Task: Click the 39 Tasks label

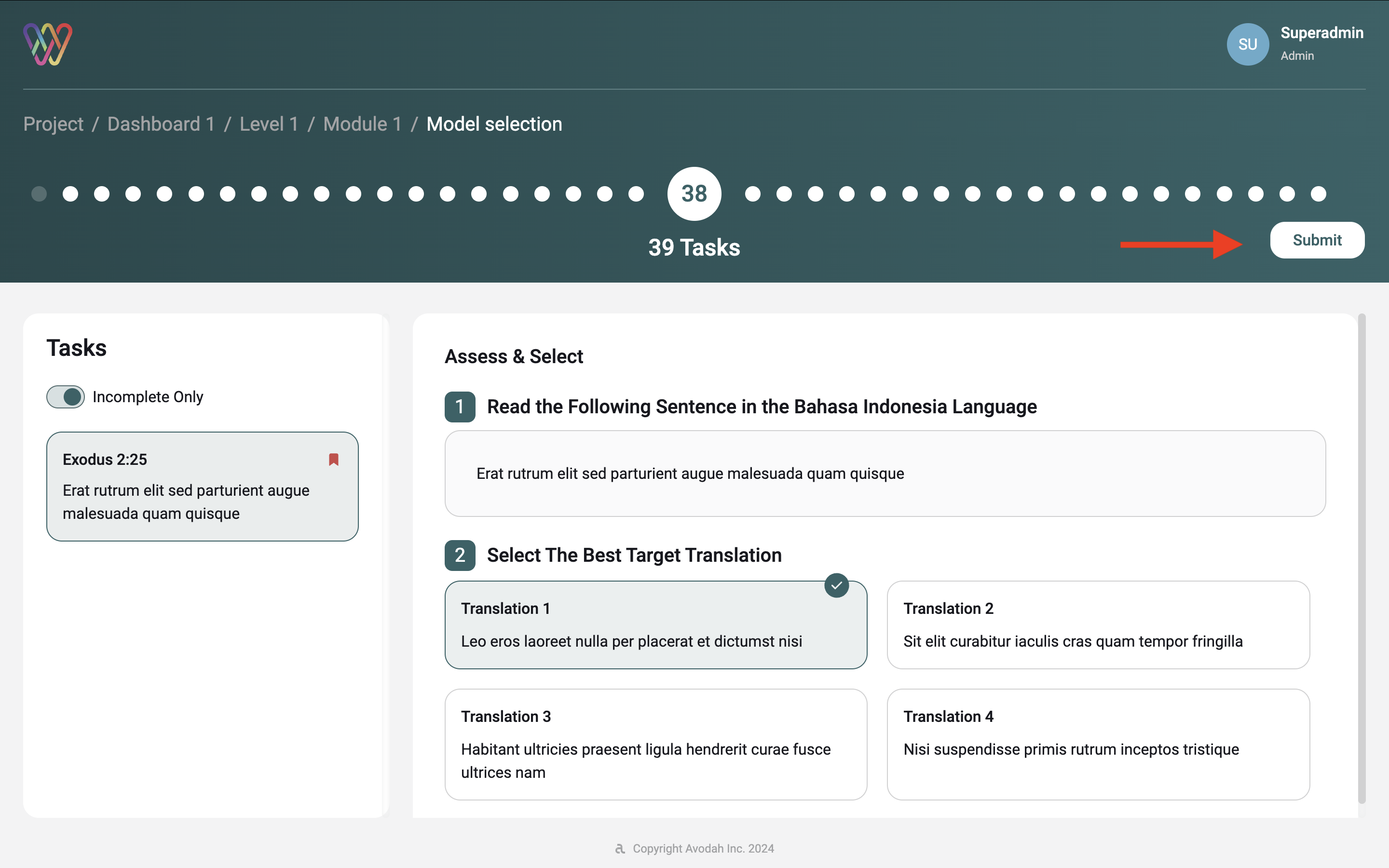Action: 694,247
